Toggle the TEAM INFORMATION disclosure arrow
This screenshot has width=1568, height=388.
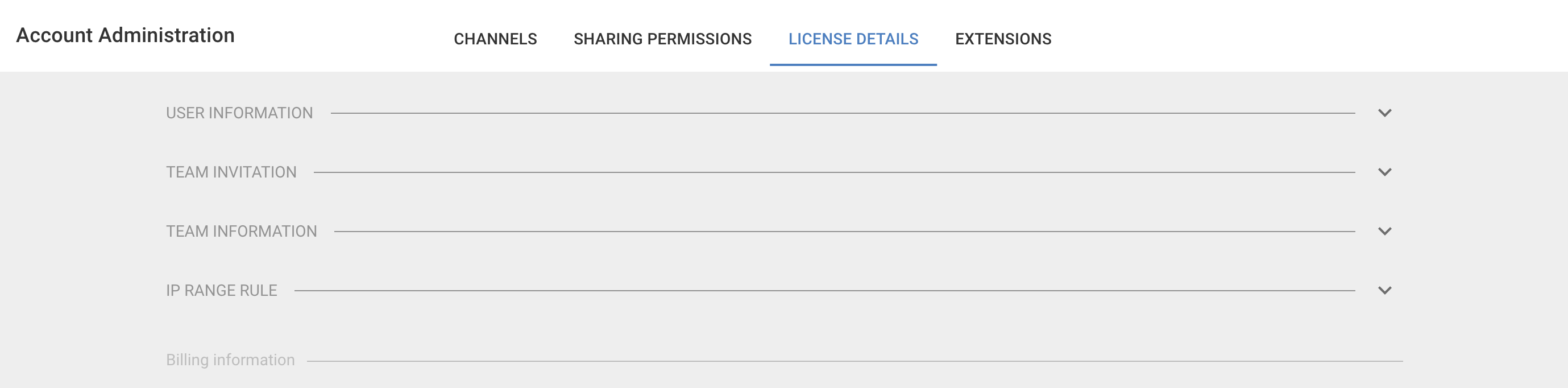tap(1387, 231)
